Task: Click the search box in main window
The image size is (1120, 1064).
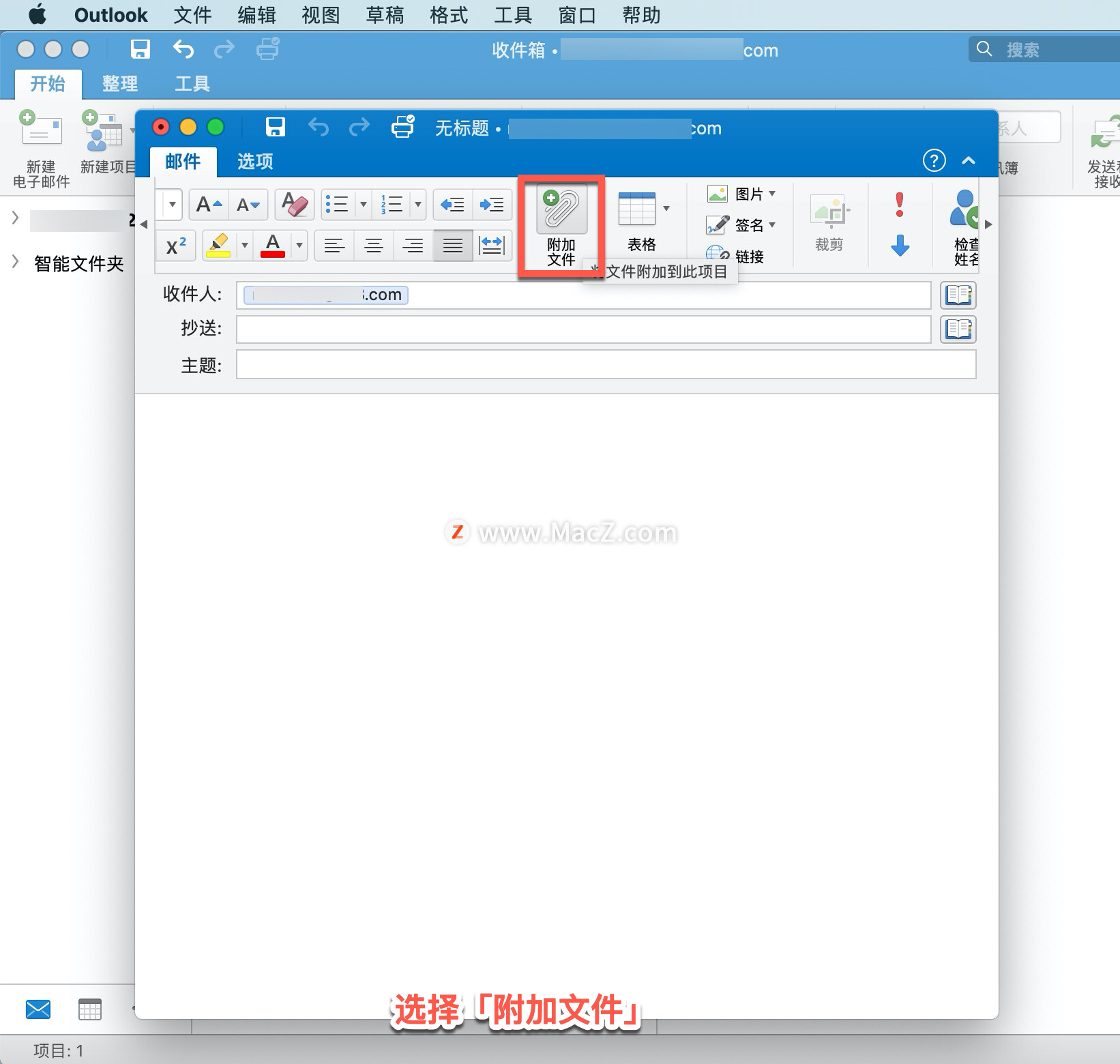Action: pos(1044,49)
